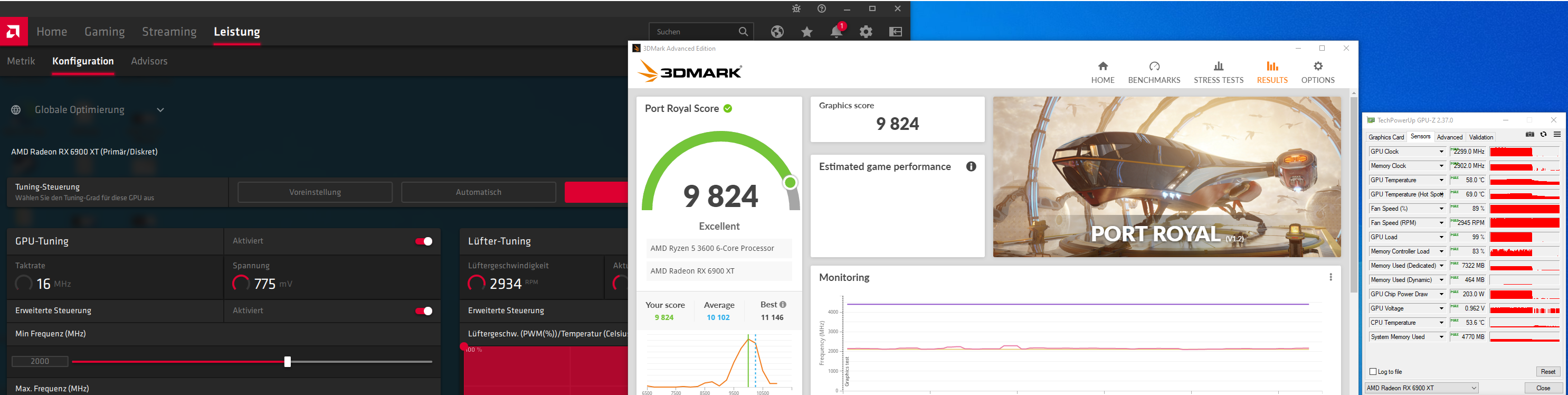This screenshot has height=395, width=1568.
Task: Click the Port Royal thumbnail image
Action: pyautogui.click(x=1167, y=177)
